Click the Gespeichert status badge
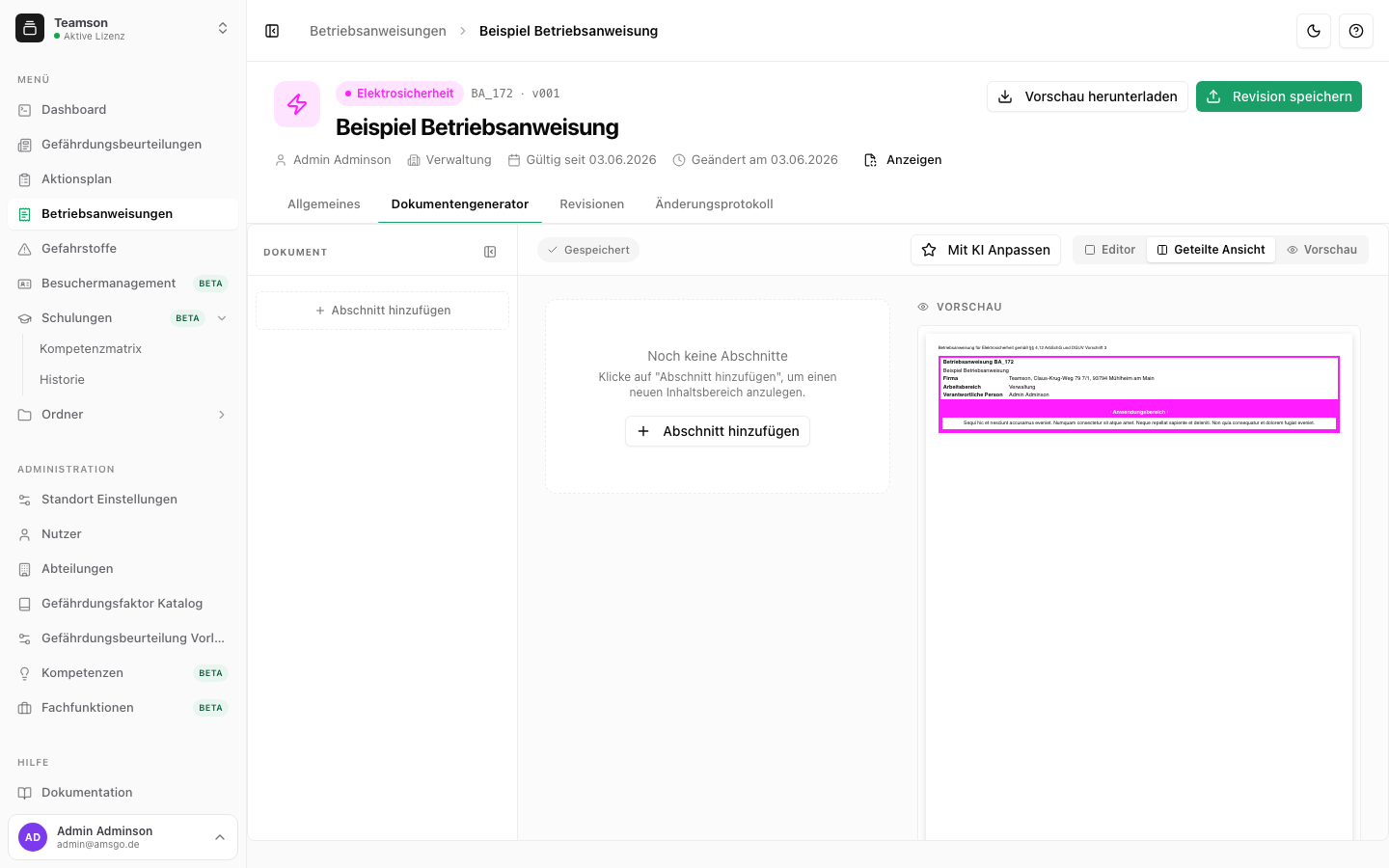 [588, 250]
